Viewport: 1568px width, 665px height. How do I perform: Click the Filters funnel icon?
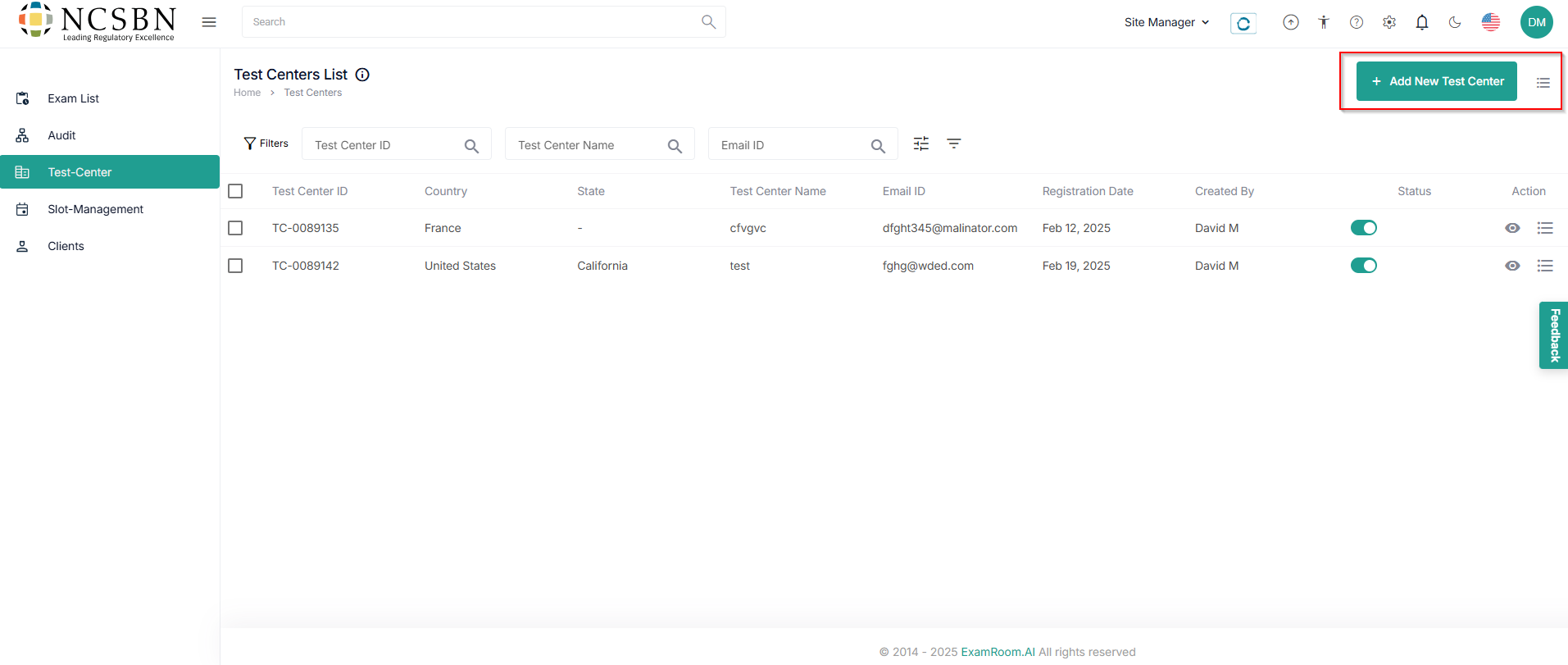click(250, 143)
